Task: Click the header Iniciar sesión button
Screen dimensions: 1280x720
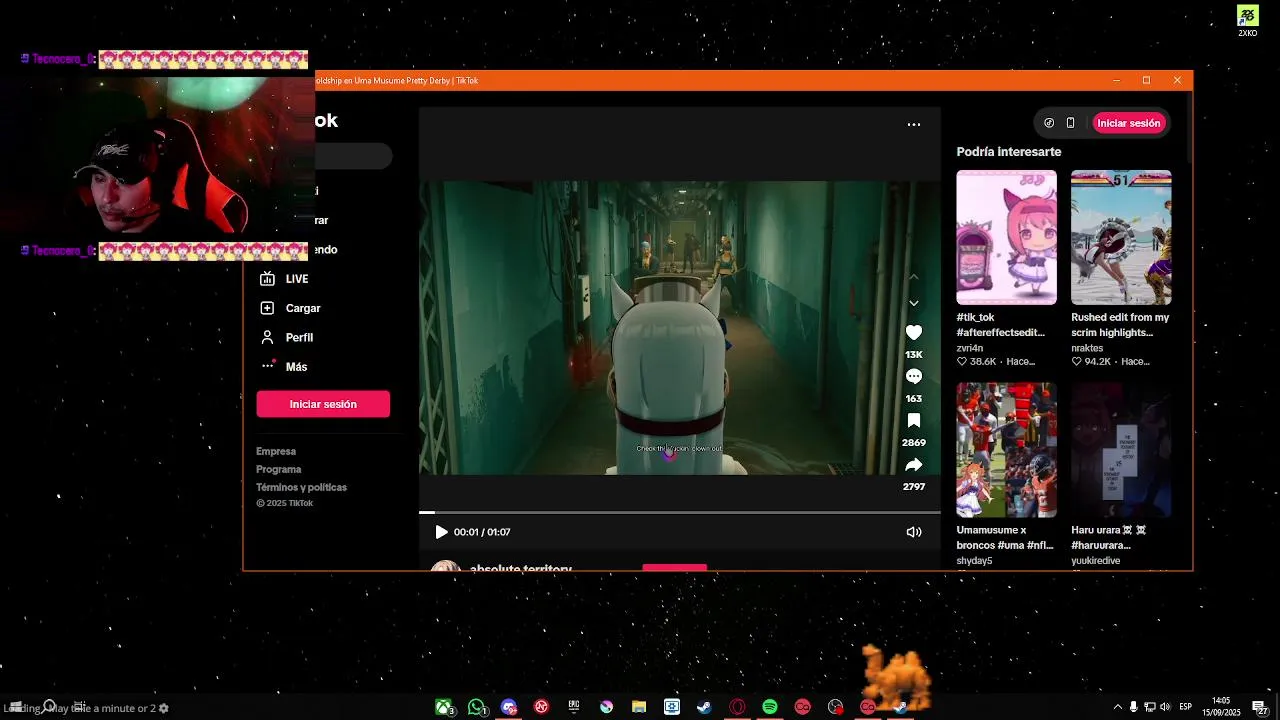Action: tap(1128, 123)
